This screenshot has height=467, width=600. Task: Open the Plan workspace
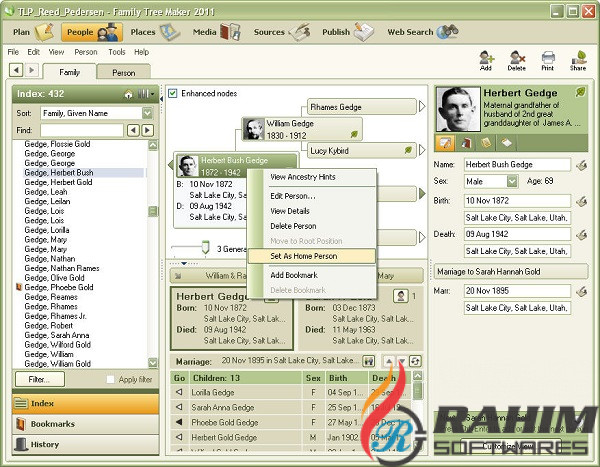click(33, 32)
